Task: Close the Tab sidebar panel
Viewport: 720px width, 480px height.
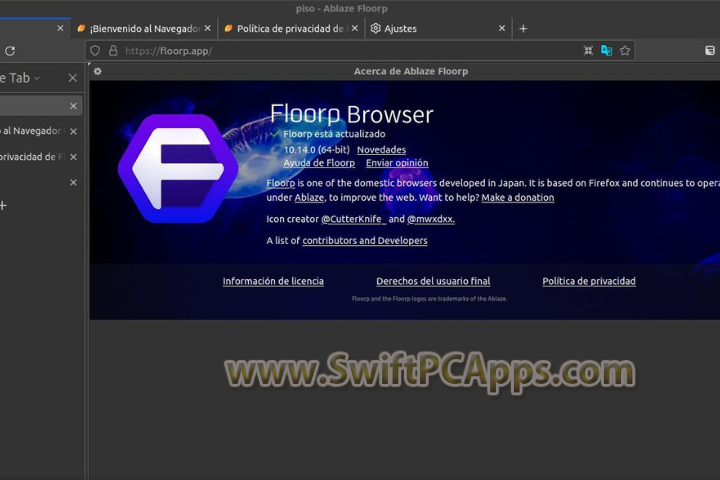Action: [x=73, y=78]
